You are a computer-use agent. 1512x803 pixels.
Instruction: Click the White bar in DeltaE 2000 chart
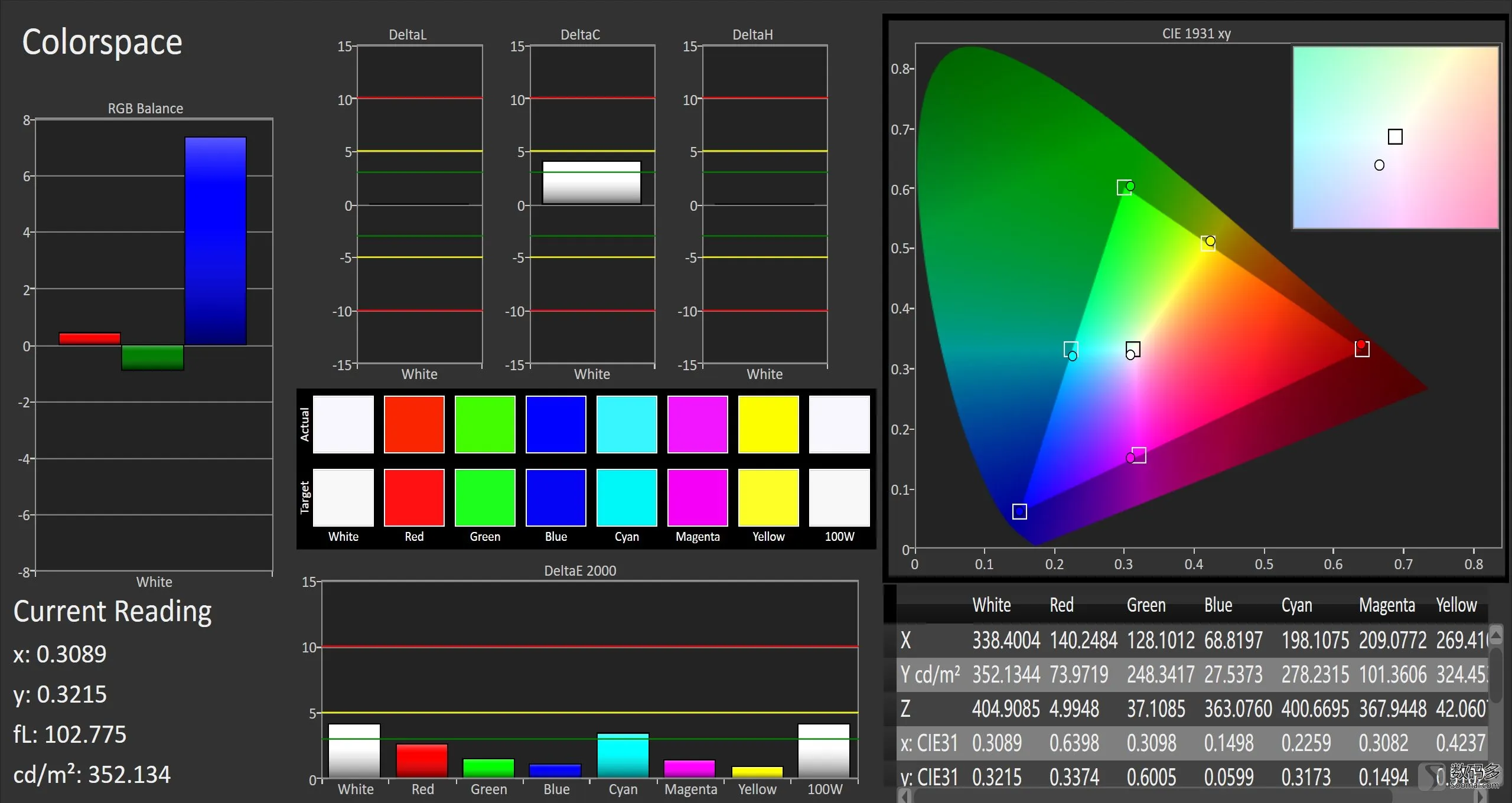coord(354,751)
